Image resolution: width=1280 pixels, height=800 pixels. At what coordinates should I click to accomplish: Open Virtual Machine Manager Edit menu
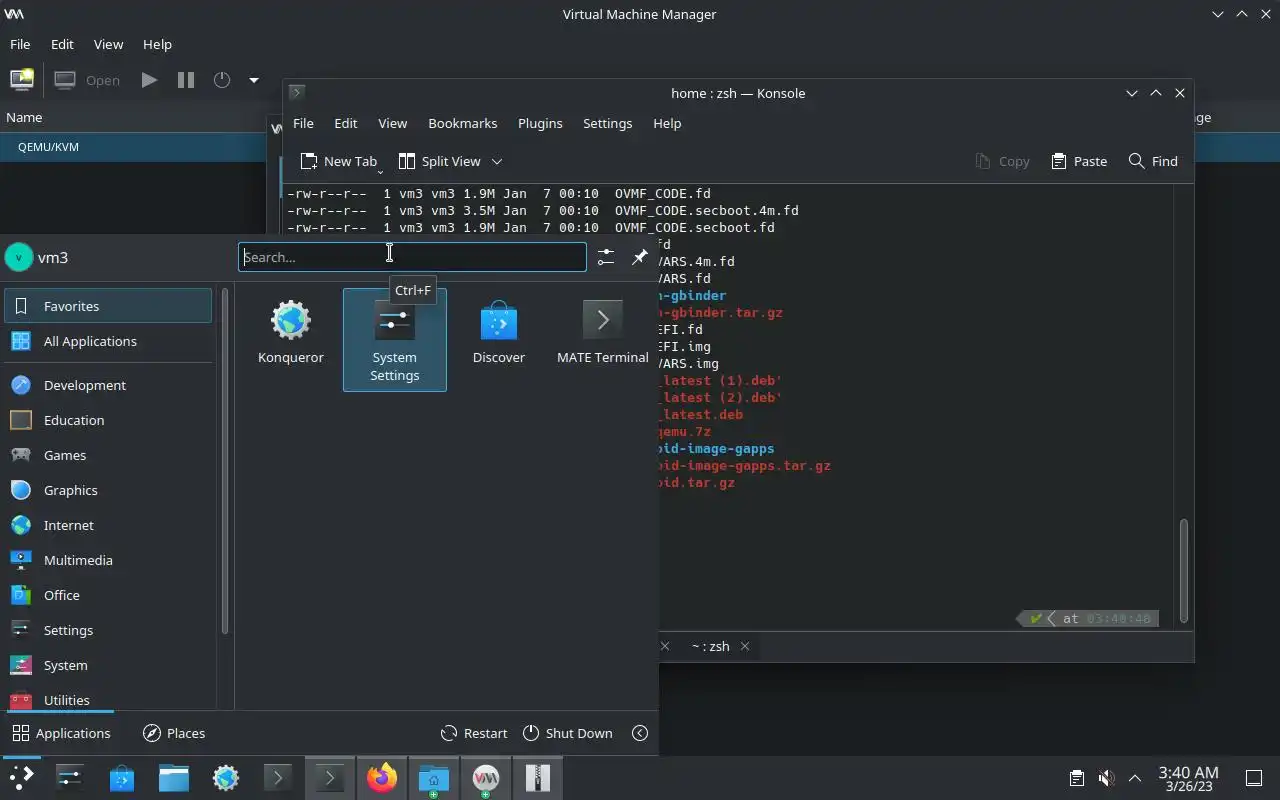click(62, 44)
